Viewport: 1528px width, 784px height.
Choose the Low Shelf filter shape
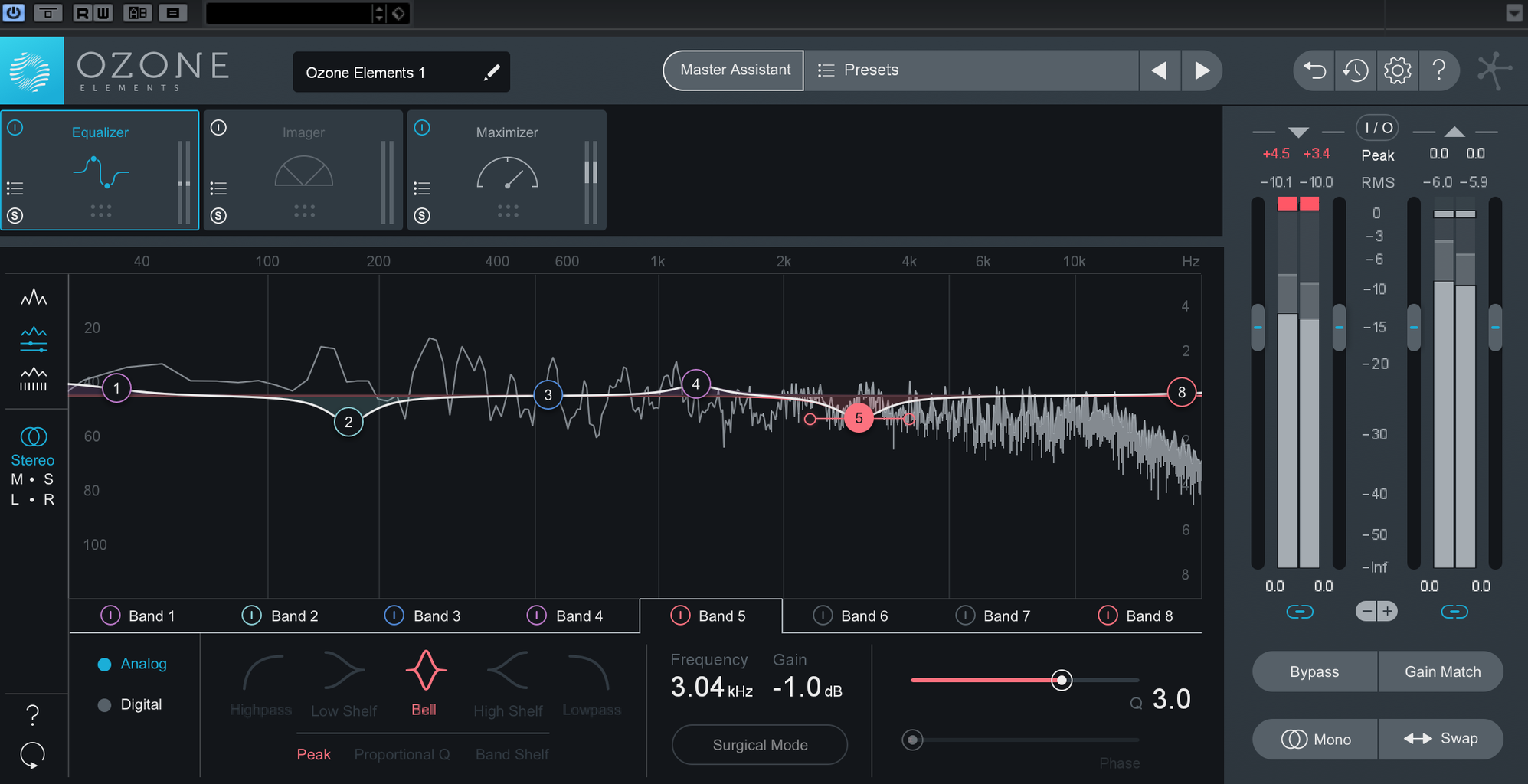(x=344, y=684)
